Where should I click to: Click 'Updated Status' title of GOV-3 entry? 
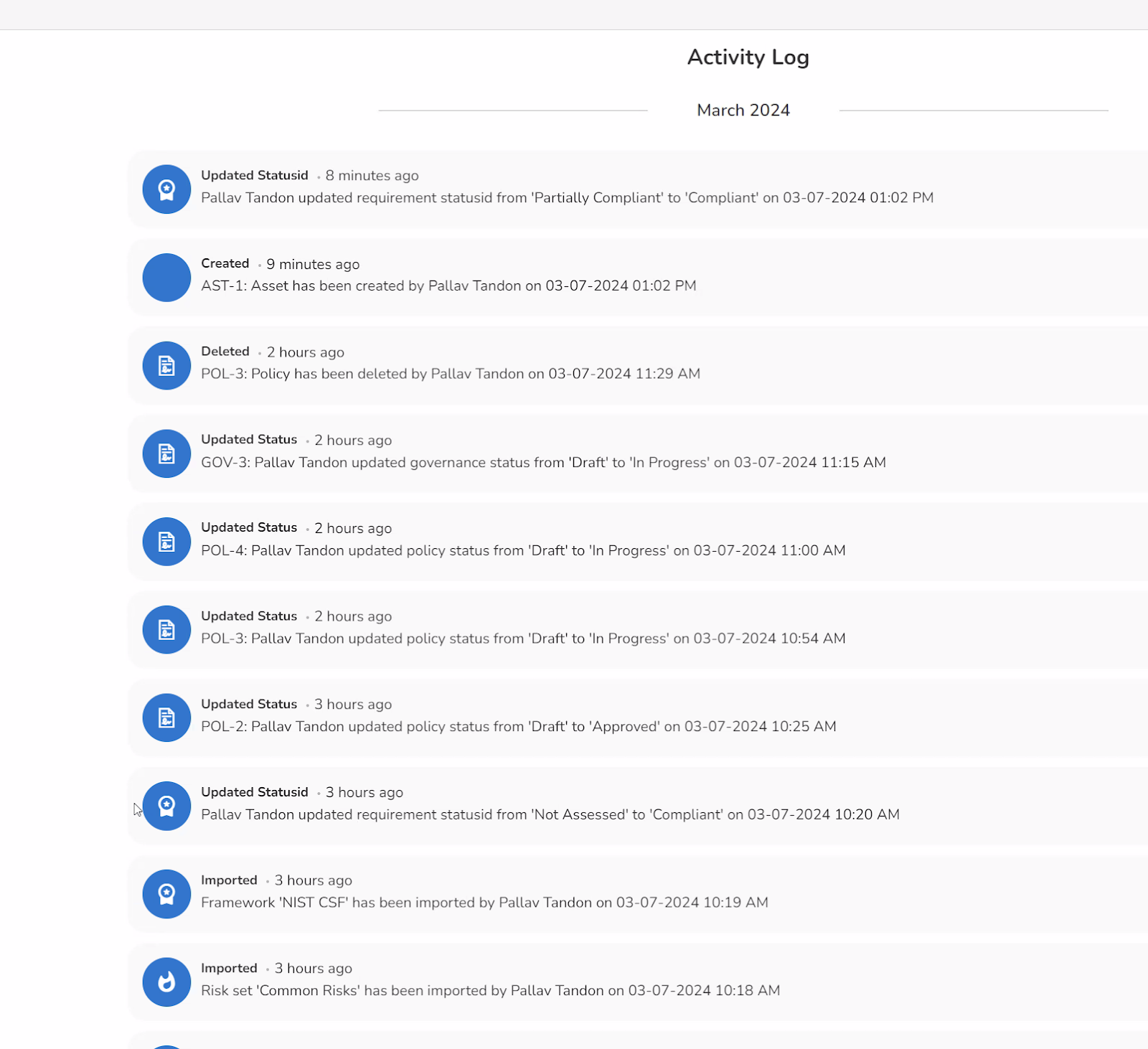(x=249, y=439)
